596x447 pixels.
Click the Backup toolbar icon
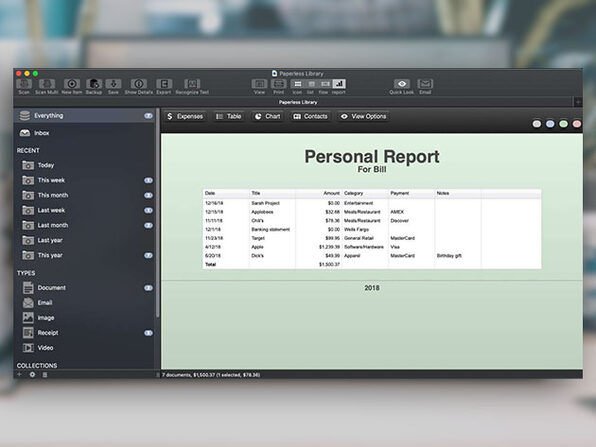coord(94,84)
